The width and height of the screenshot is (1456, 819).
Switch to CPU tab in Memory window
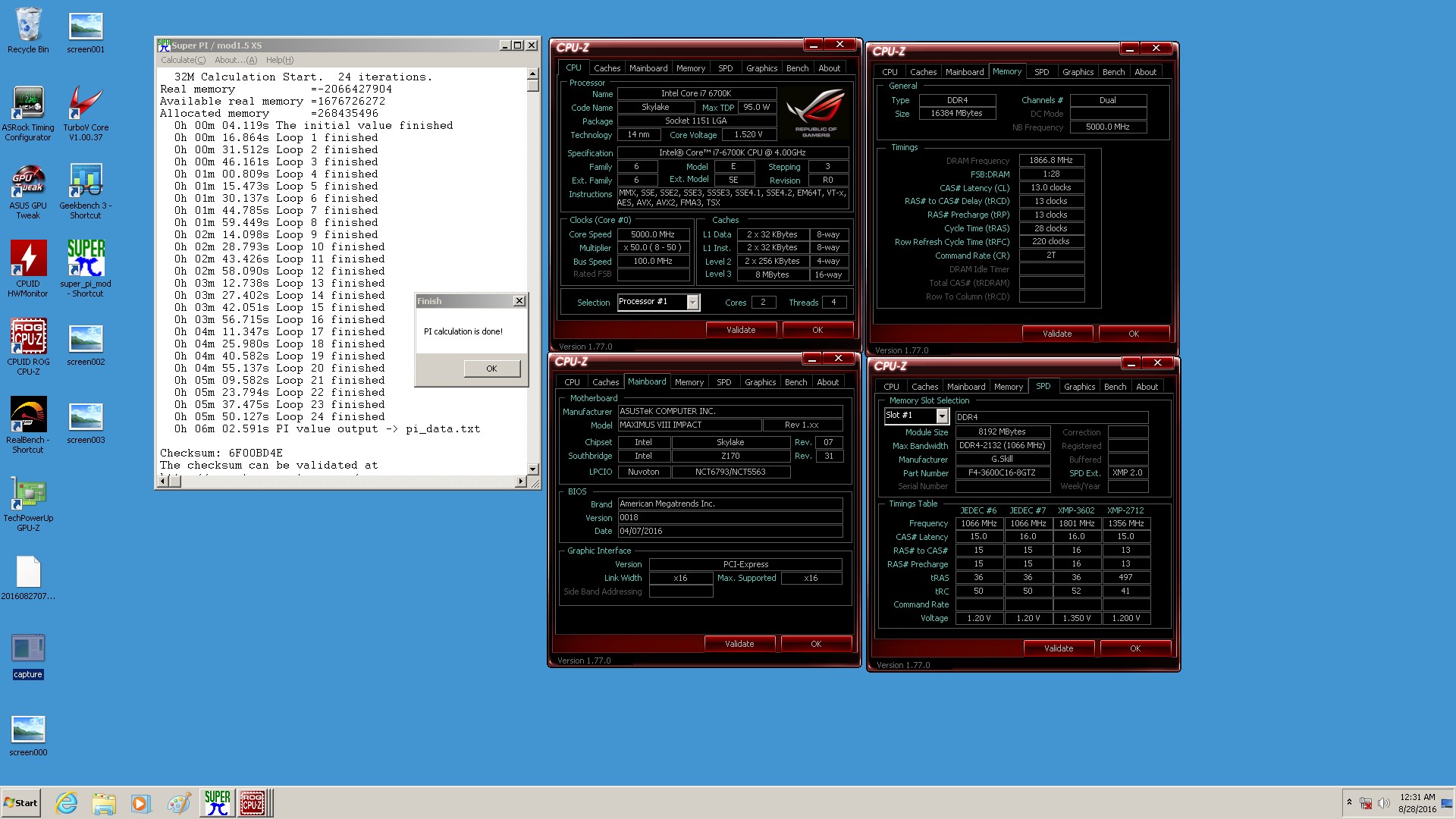click(890, 72)
